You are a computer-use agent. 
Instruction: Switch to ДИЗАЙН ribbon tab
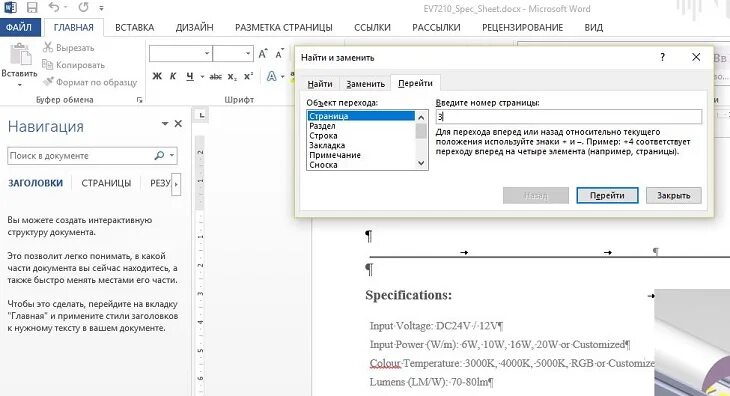(x=195, y=27)
